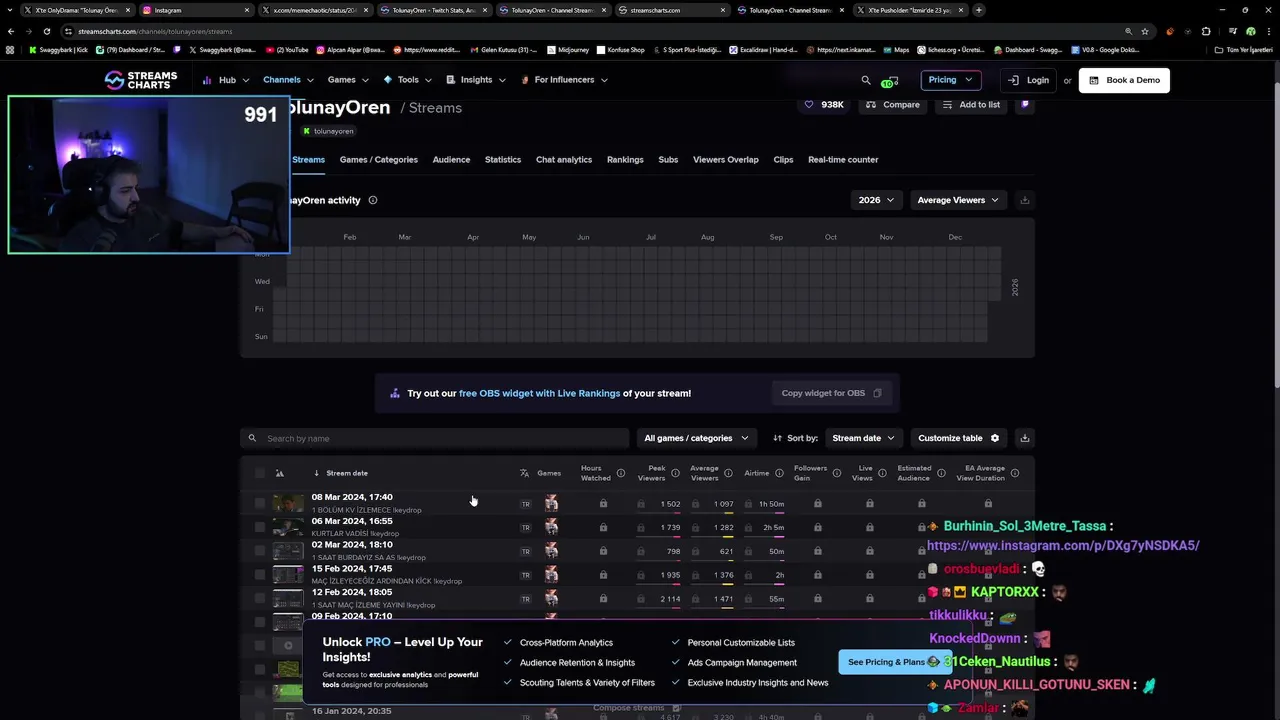
Task: Switch to the Instagram browser tab
Action: coord(196,10)
